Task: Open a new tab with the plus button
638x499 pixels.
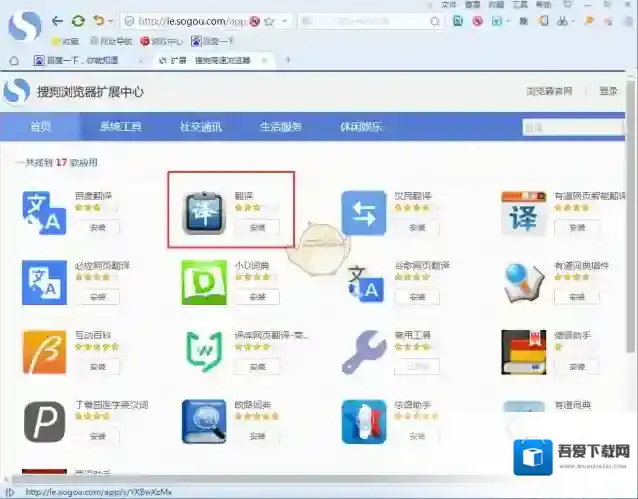Action: [288, 60]
